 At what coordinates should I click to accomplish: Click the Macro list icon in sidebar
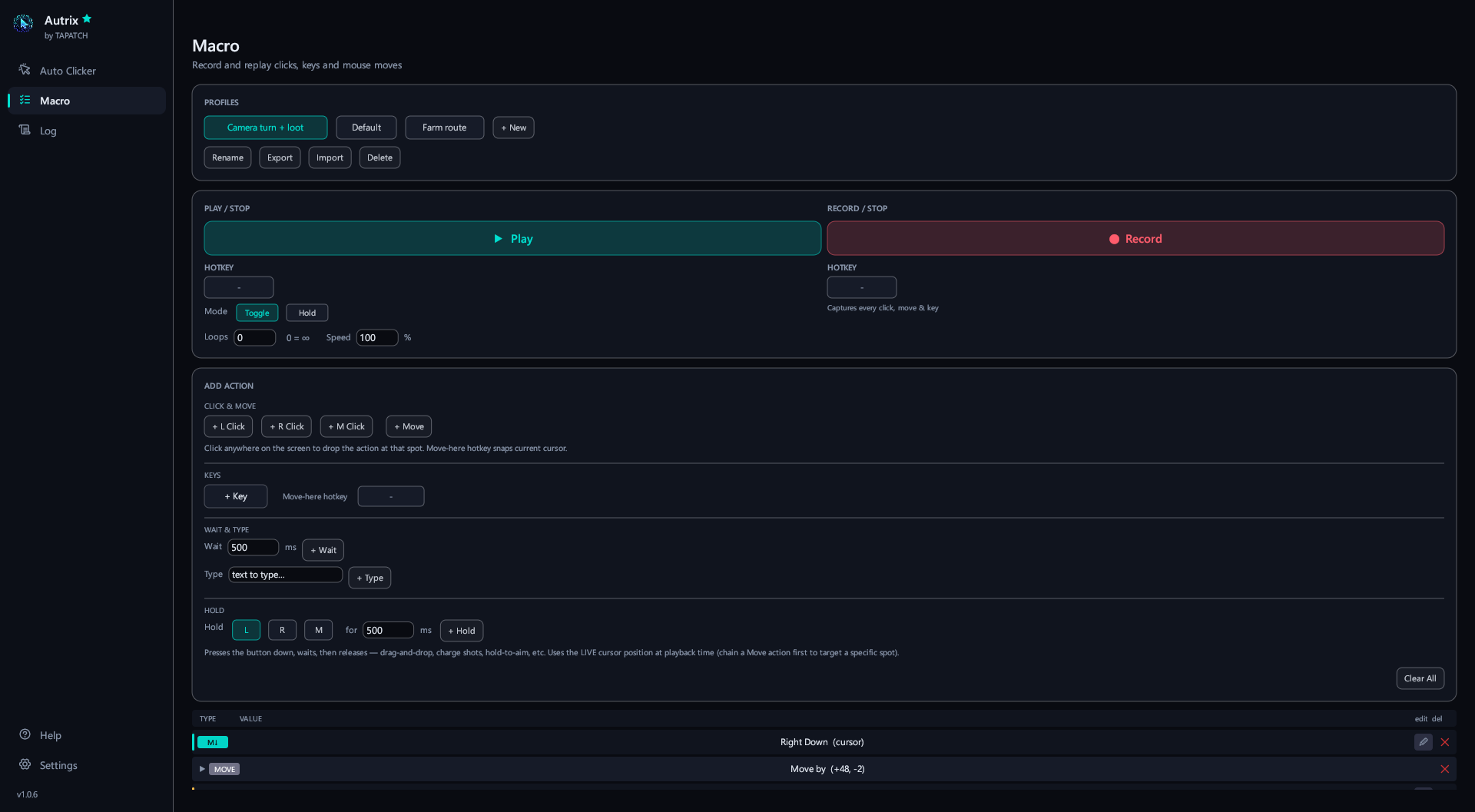coord(25,100)
